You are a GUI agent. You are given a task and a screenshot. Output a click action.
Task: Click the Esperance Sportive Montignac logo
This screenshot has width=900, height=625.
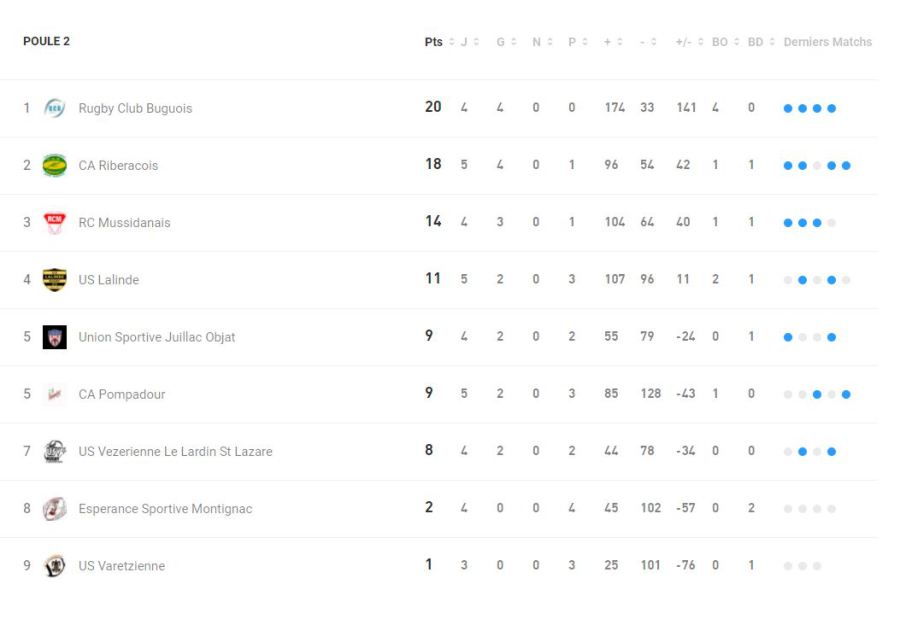(54, 508)
